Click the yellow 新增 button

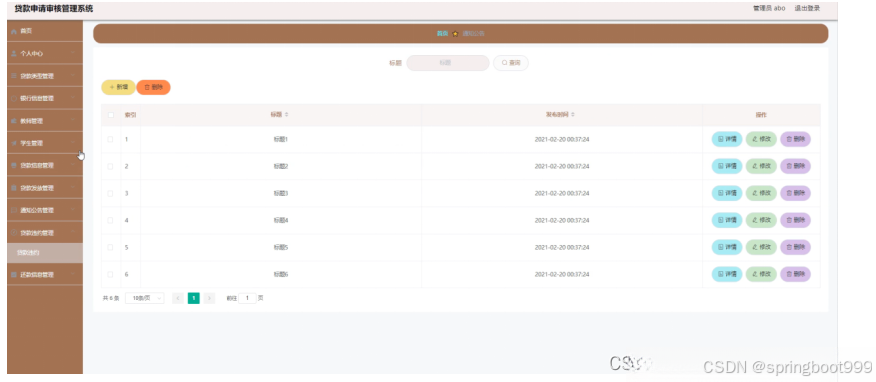pos(118,87)
